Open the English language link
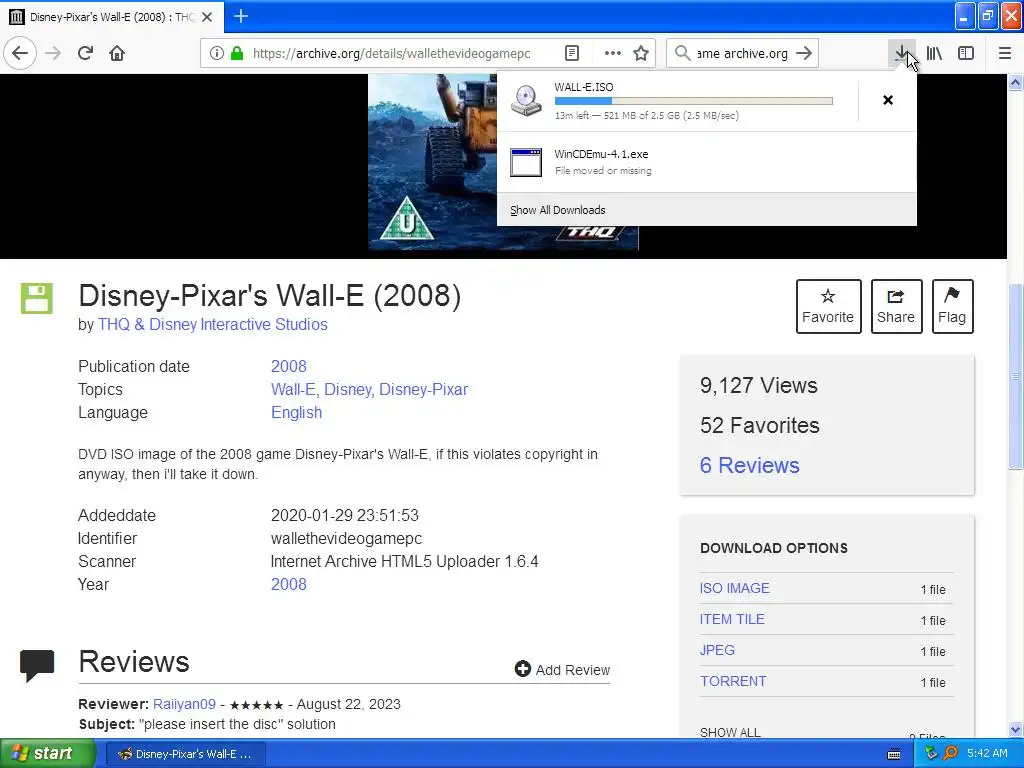The image size is (1024, 768). [x=296, y=413]
